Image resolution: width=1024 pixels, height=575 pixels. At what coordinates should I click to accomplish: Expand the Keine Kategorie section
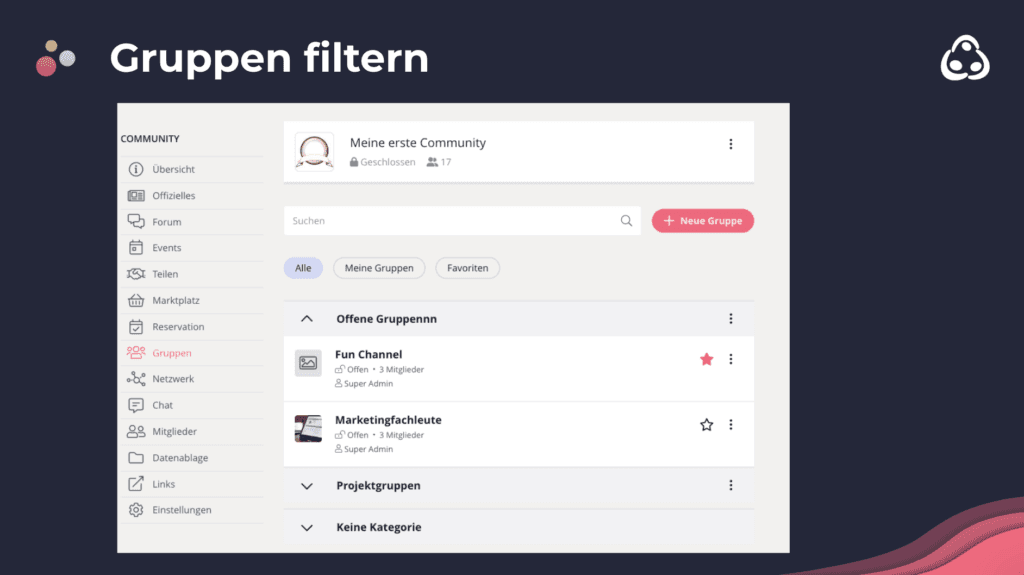tap(306, 527)
